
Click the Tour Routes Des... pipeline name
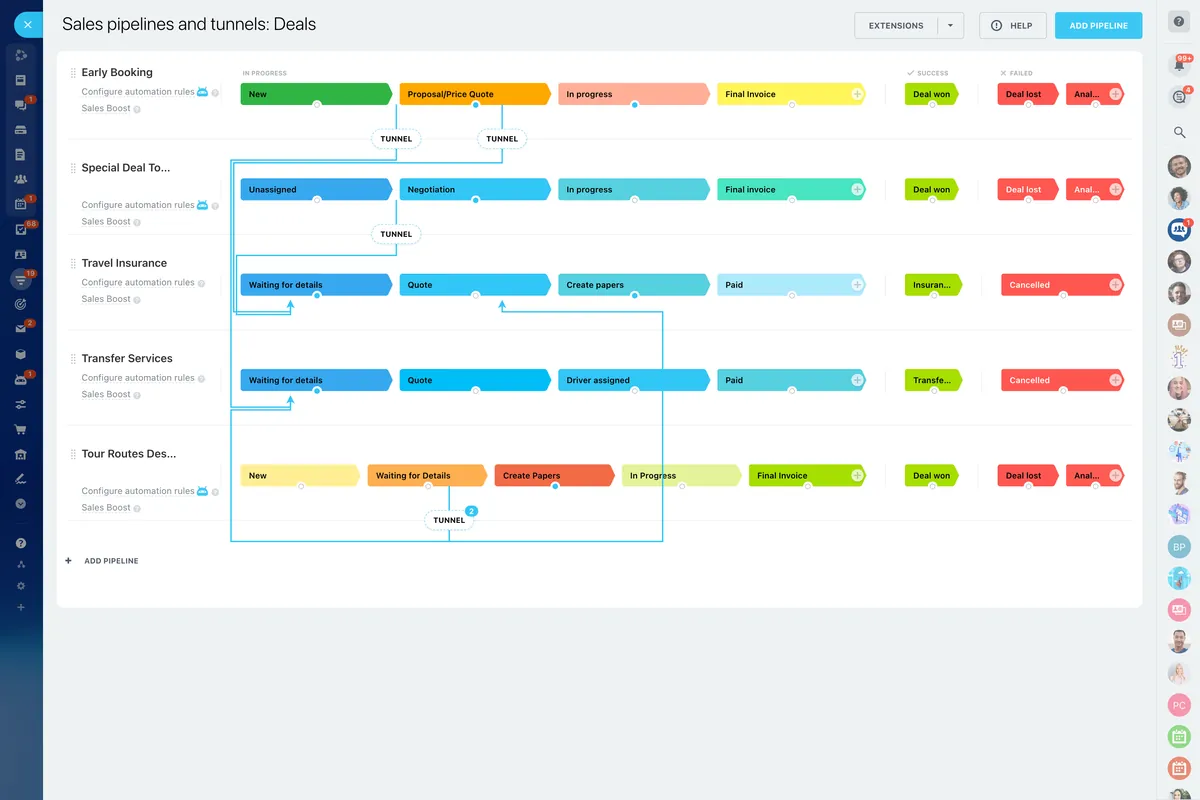pyautogui.click(x=129, y=454)
